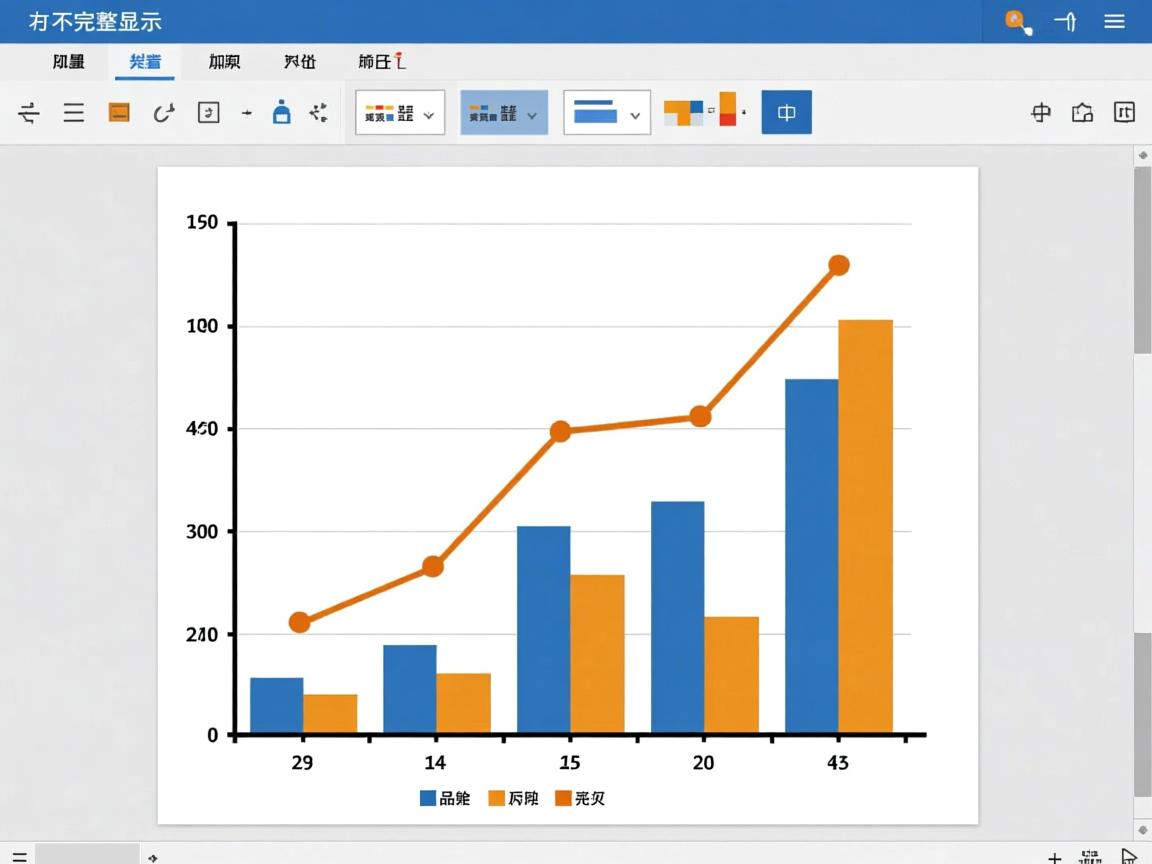Click the rightmost framed icon in the toolbar

1124,112
